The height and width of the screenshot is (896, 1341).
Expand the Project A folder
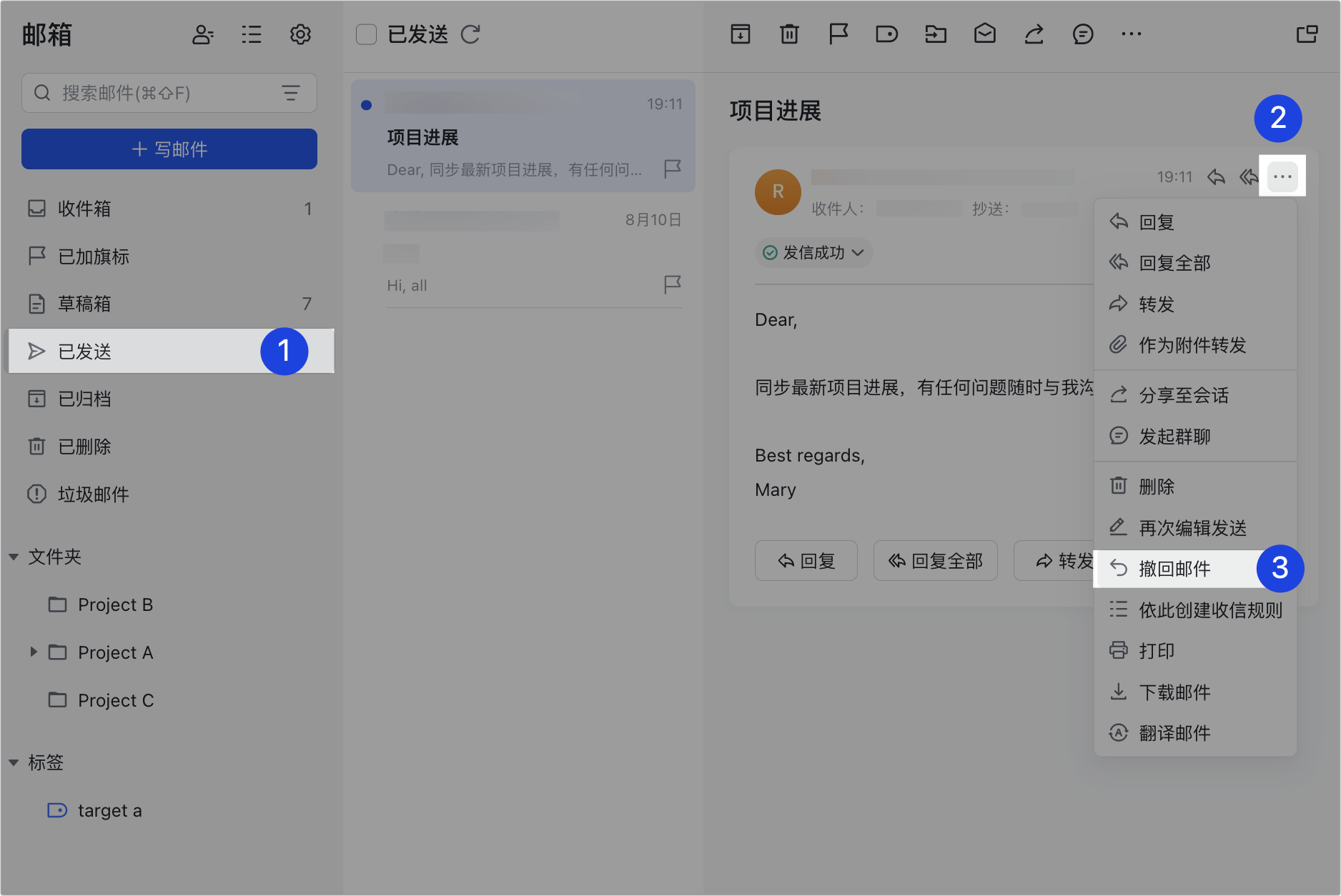[33, 652]
